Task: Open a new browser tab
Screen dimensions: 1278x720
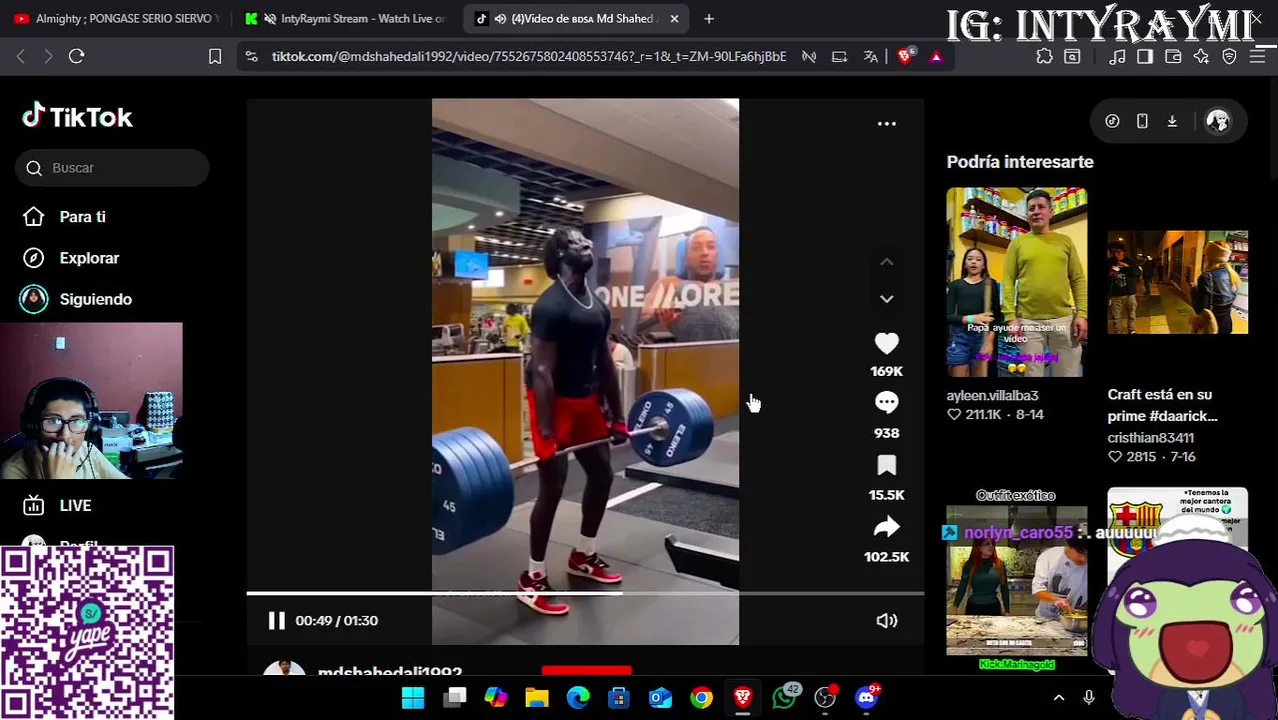Action: pyautogui.click(x=709, y=19)
